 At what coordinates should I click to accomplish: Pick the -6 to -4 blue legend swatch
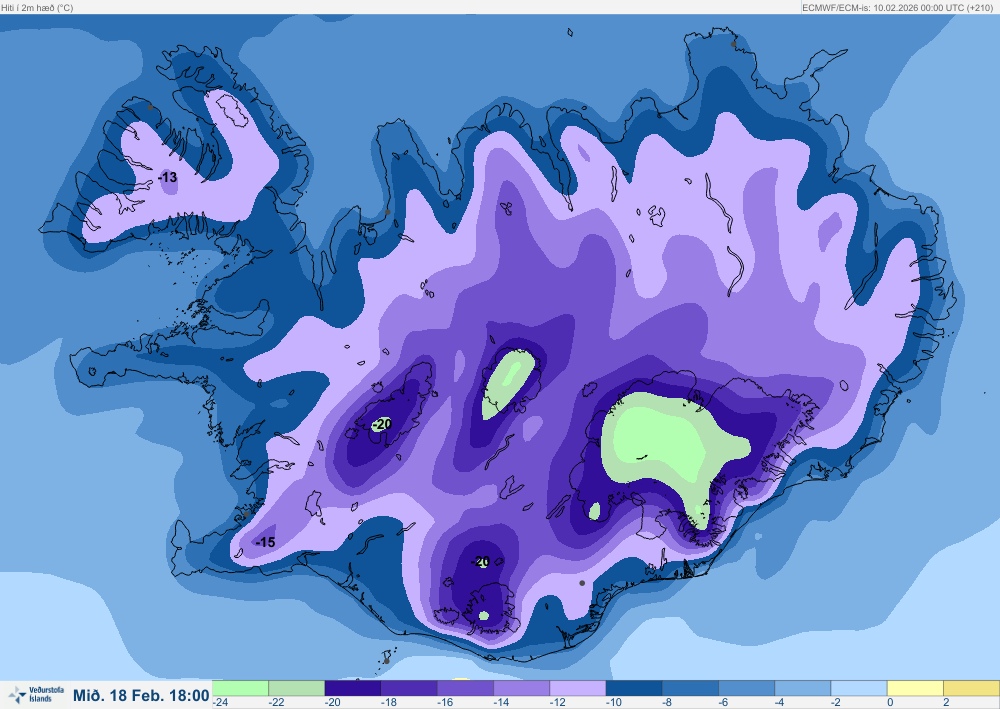click(x=746, y=689)
